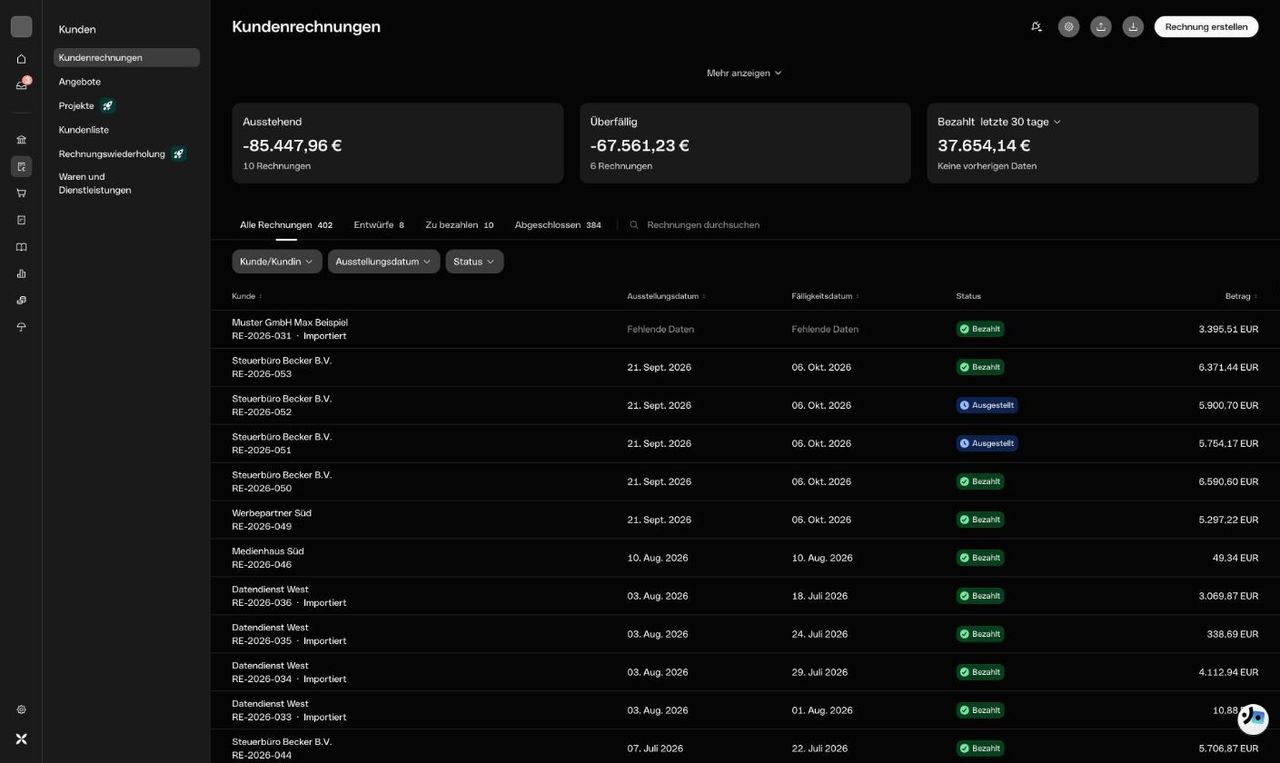Screen dimensions: 1280x763
Task: Sort by the Kunde column header
Action: pos(247,296)
